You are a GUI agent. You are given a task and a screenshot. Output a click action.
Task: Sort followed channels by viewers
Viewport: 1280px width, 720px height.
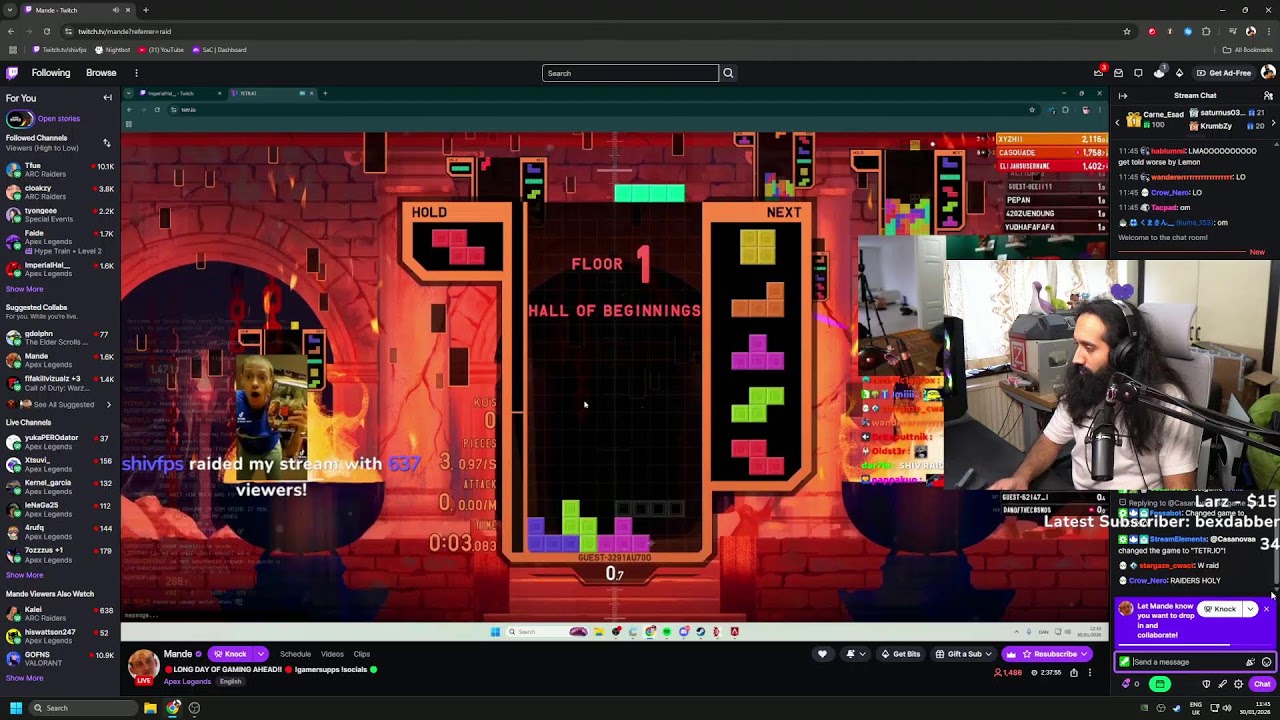(x=107, y=143)
